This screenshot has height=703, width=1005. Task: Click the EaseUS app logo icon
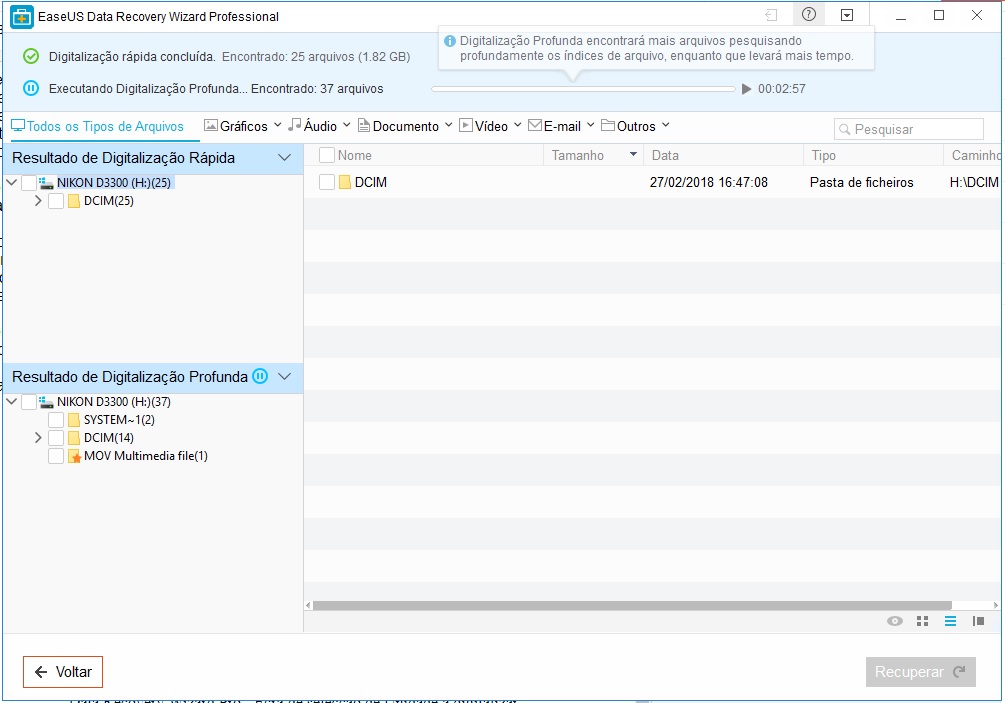[22, 17]
